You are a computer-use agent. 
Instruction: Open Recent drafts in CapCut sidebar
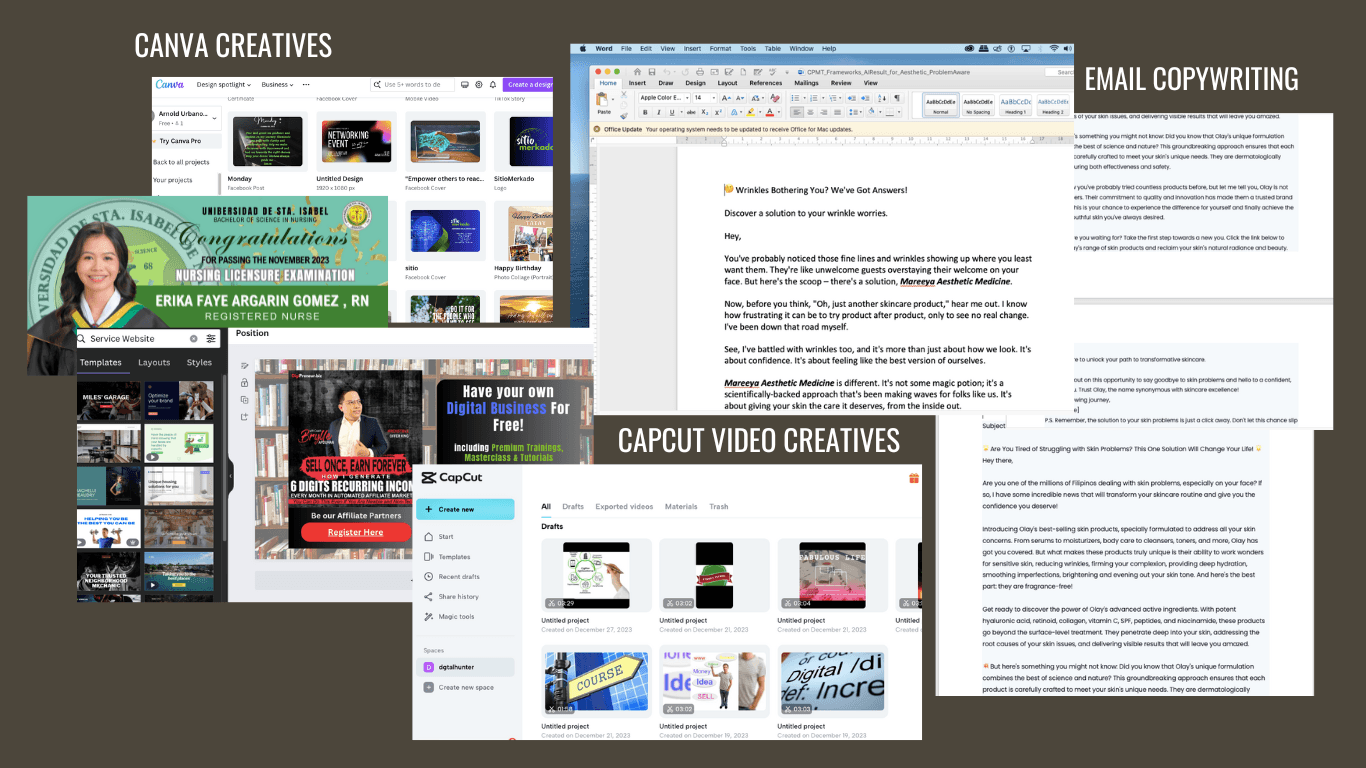[x=459, y=577]
